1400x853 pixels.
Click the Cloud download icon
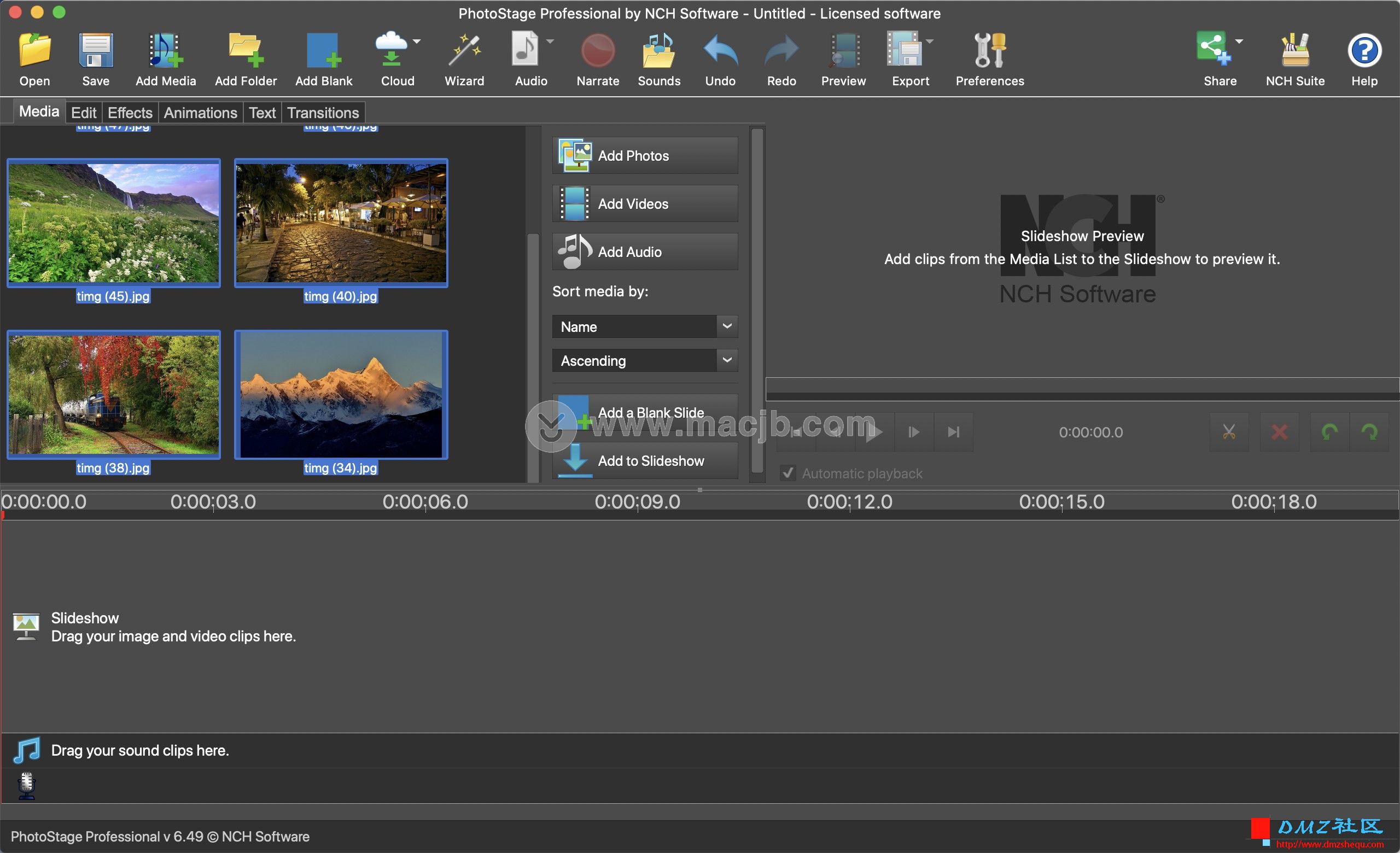pos(392,50)
